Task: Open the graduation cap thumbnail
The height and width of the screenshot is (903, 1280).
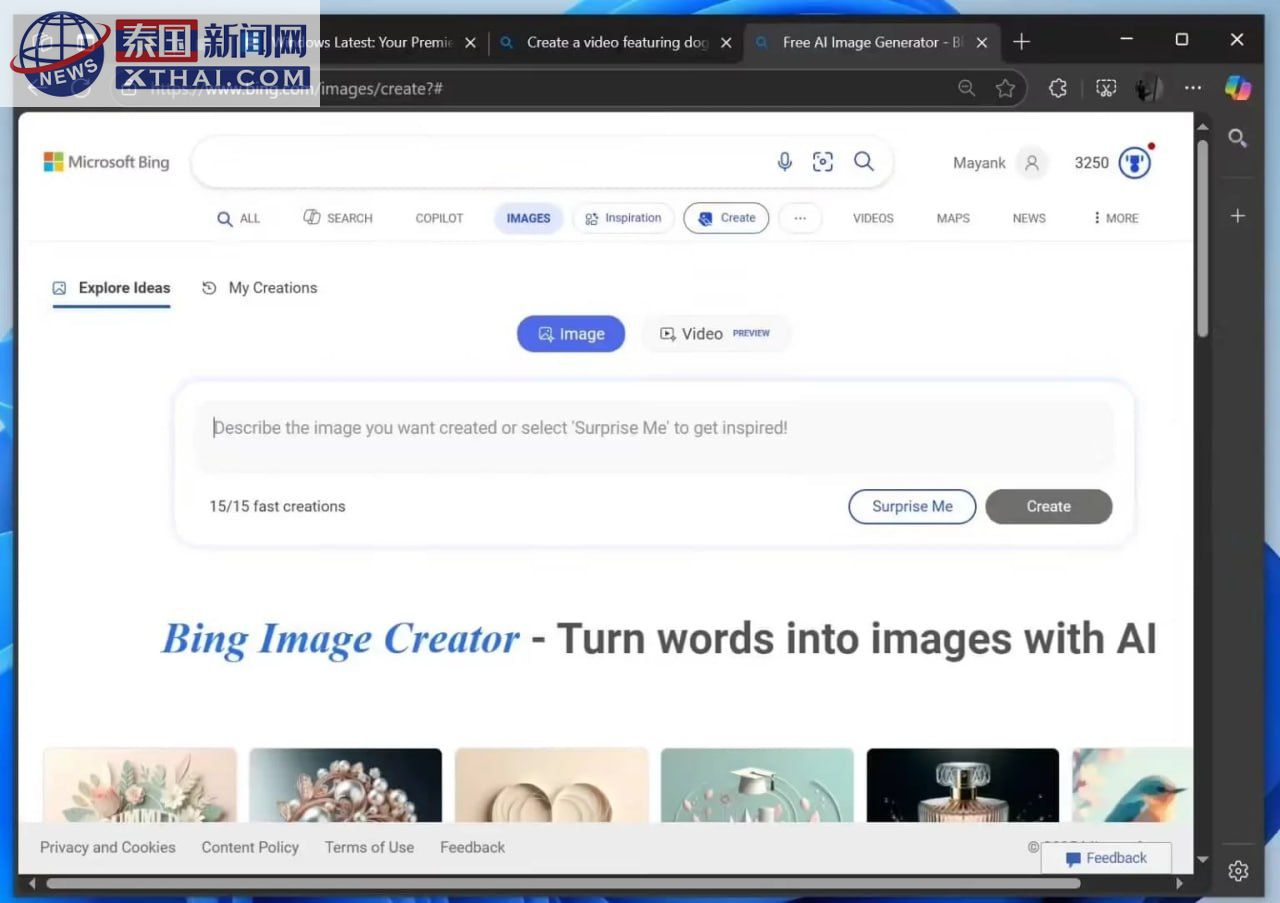Action: click(757, 785)
